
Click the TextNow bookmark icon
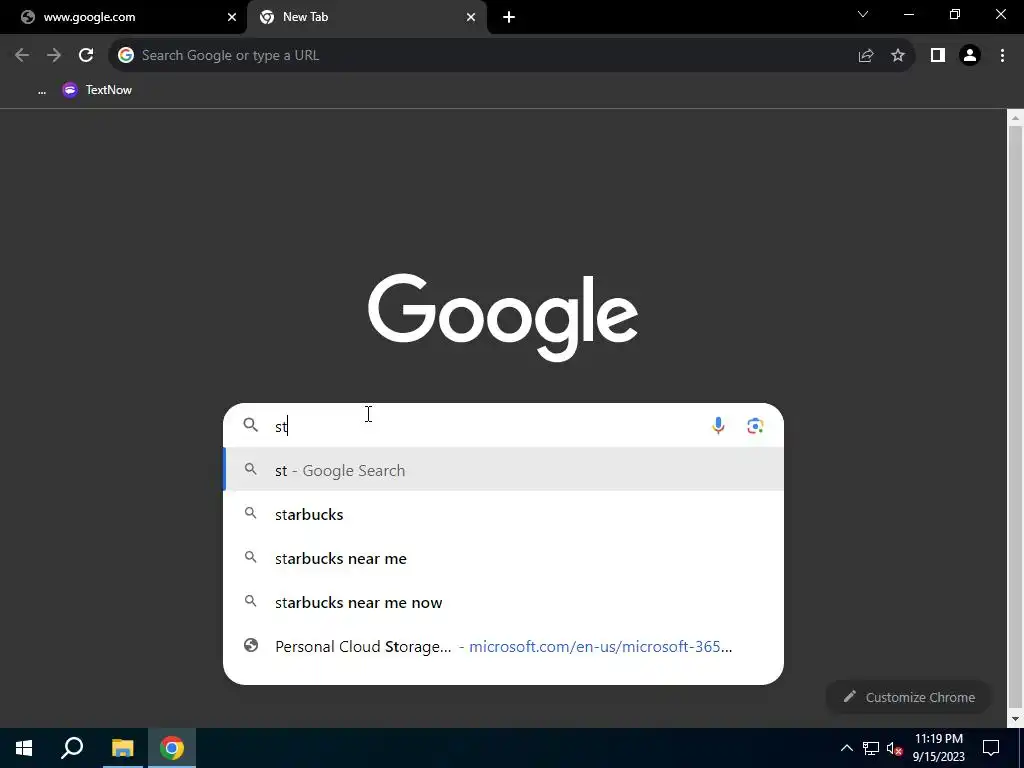tap(70, 90)
